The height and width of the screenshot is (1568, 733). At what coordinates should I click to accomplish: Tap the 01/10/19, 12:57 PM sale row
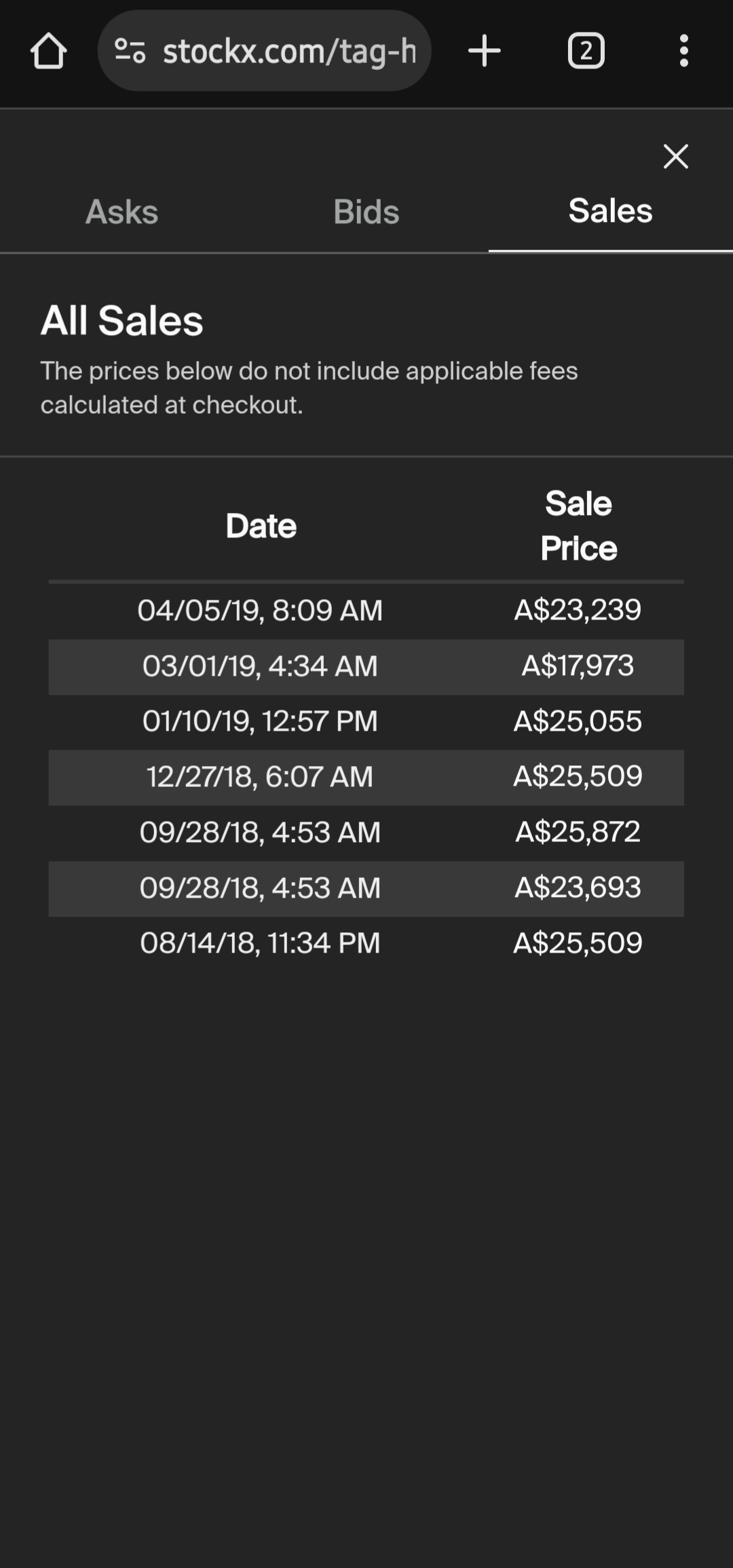click(260, 721)
